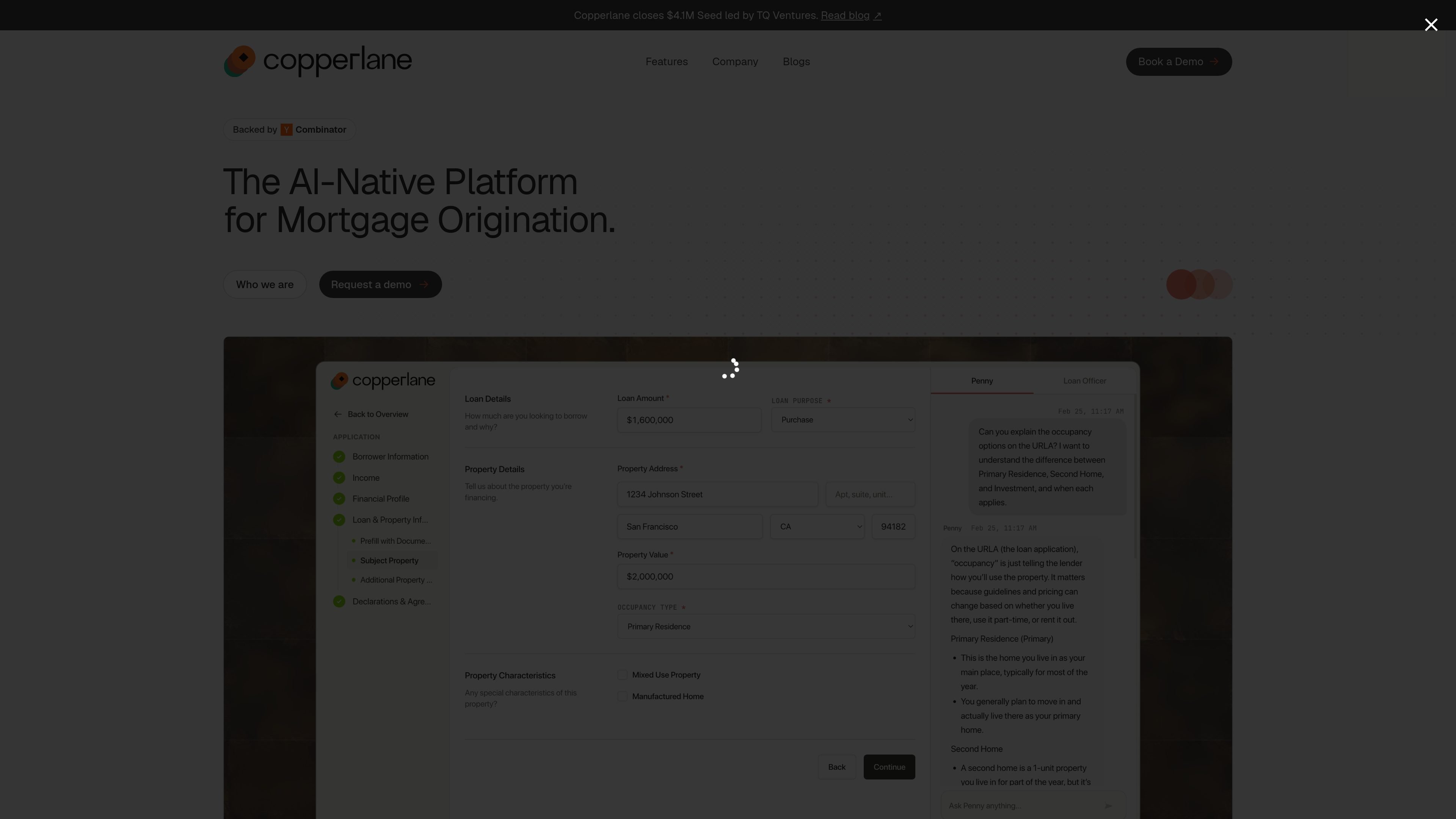
Task: Click the green check next to Financial Profile
Action: 339,499
